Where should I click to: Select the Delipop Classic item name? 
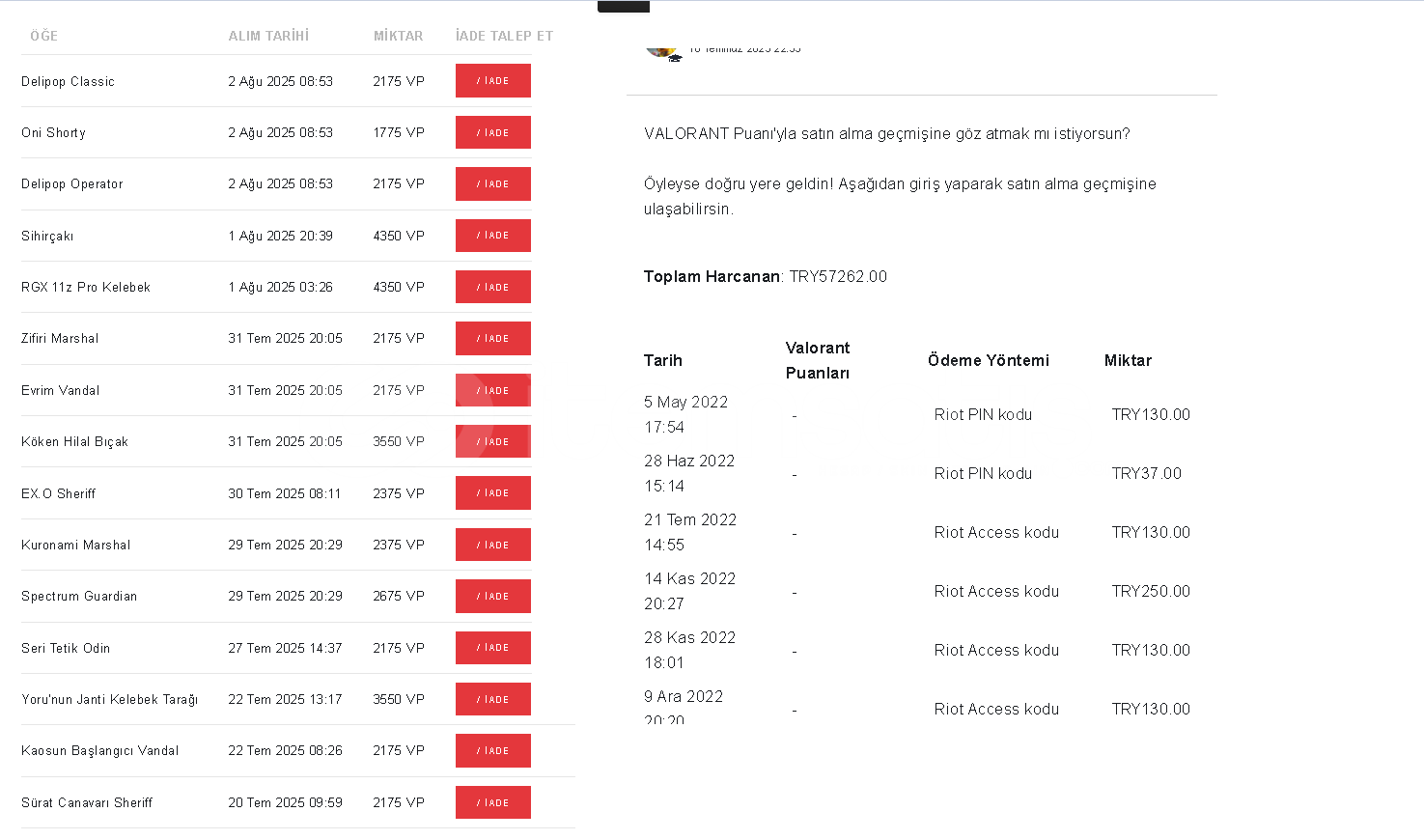point(68,81)
